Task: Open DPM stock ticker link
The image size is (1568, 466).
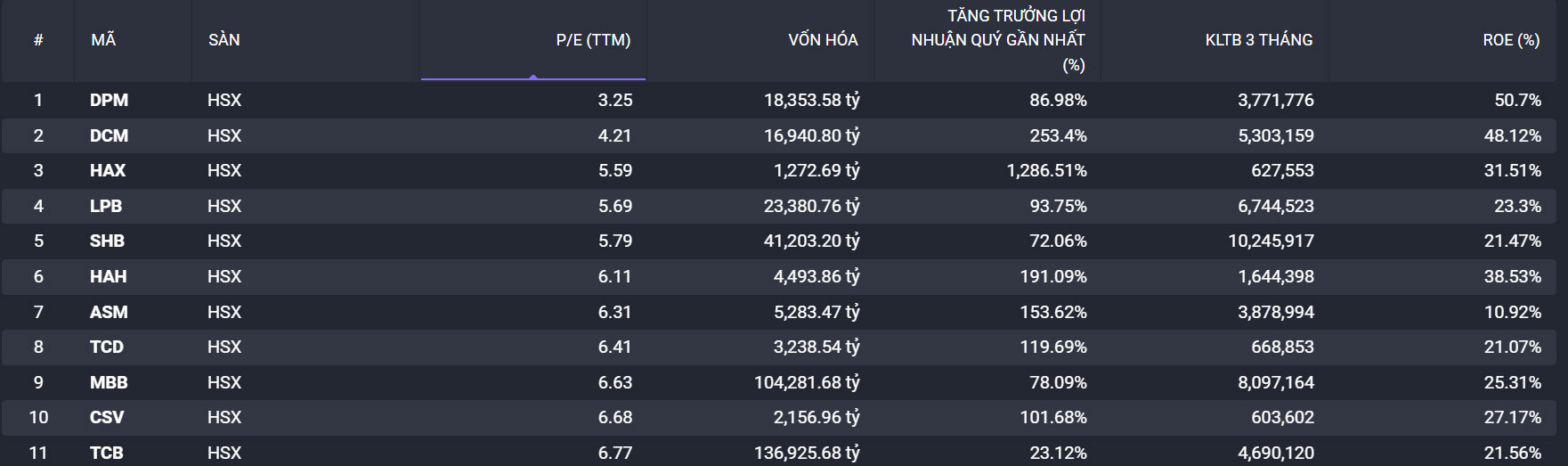Action: [x=109, y=100]
